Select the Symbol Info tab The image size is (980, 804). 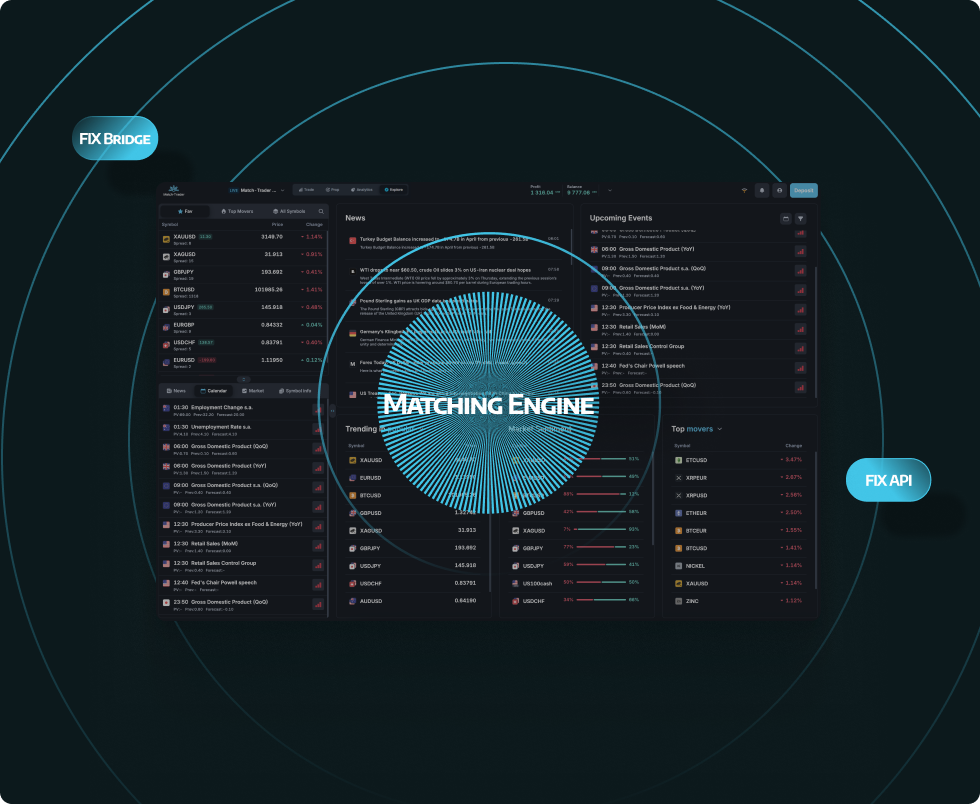(x=296, y=391)
